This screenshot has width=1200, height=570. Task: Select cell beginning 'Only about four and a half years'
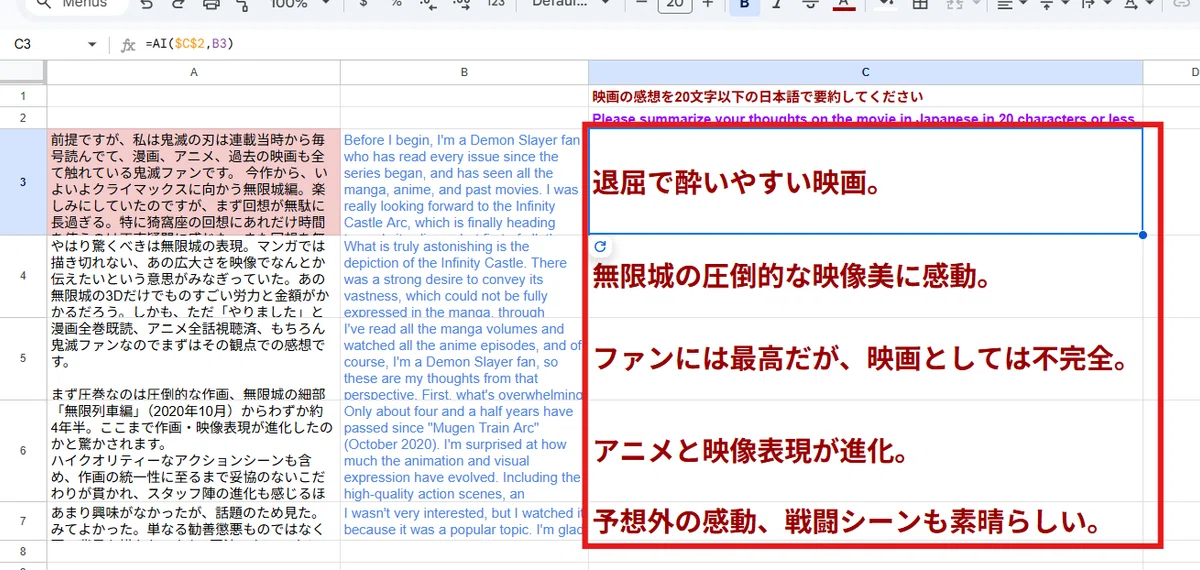464,450
